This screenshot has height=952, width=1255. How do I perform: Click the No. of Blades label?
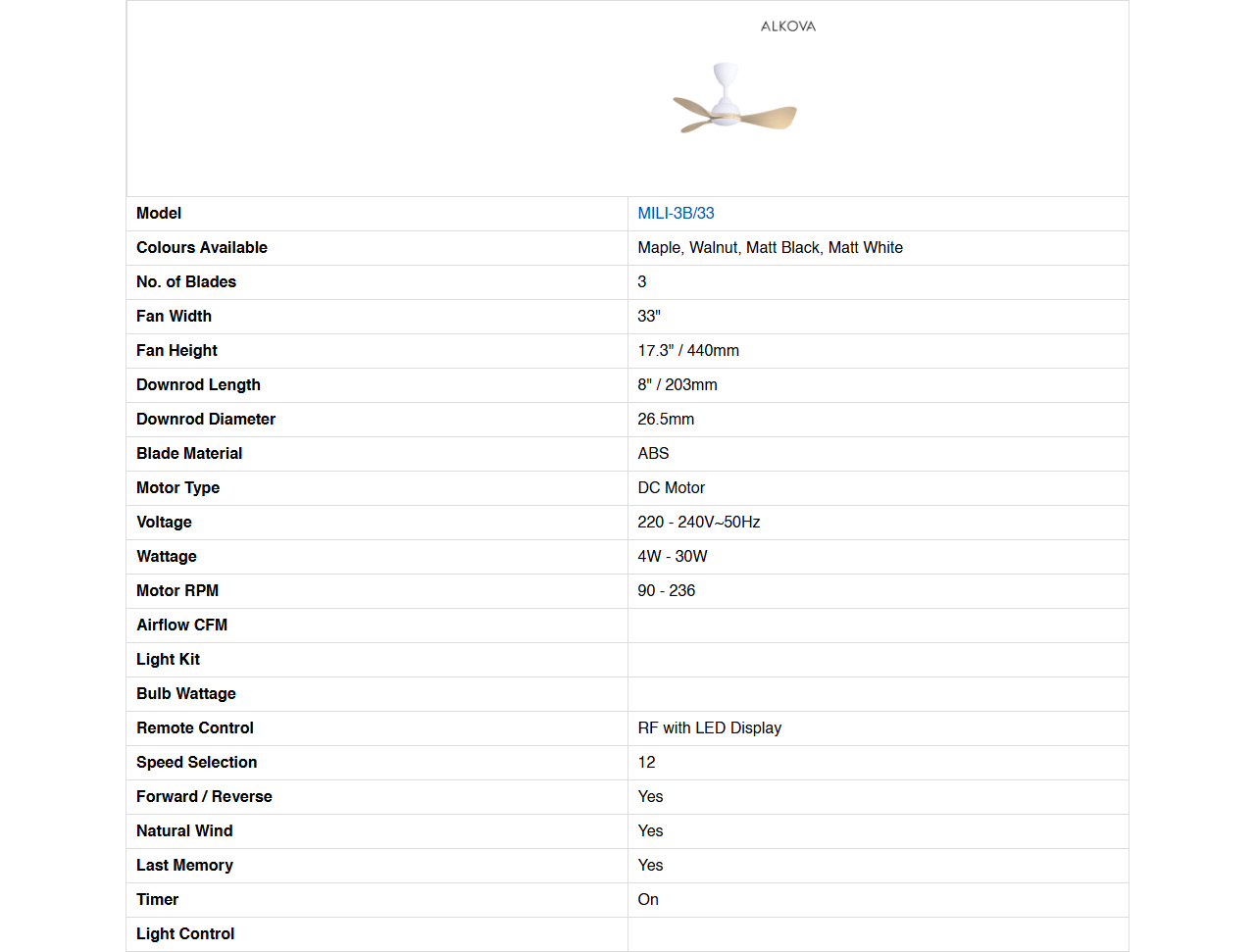186,282
